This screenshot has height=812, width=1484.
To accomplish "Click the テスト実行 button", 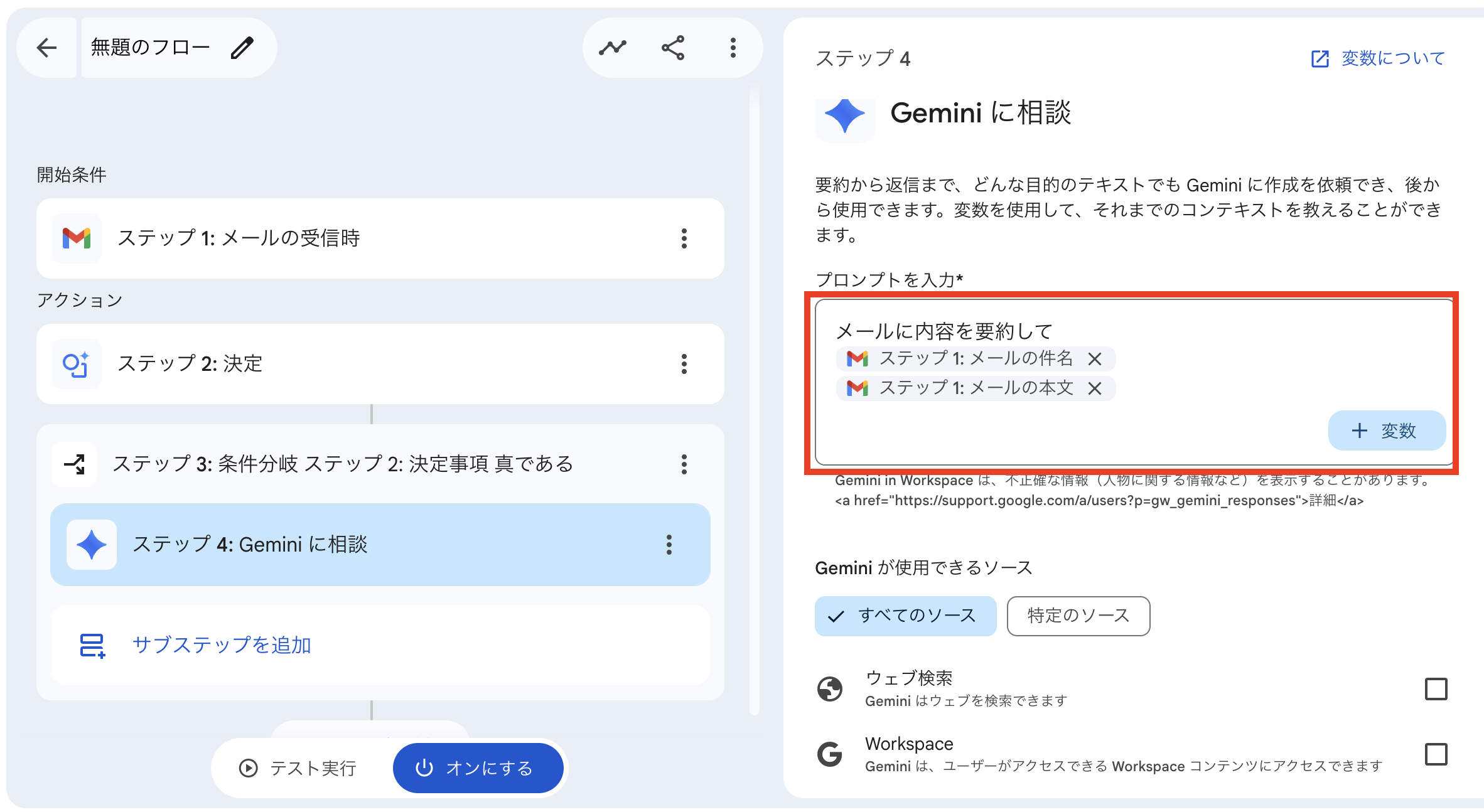I will 298,768.
